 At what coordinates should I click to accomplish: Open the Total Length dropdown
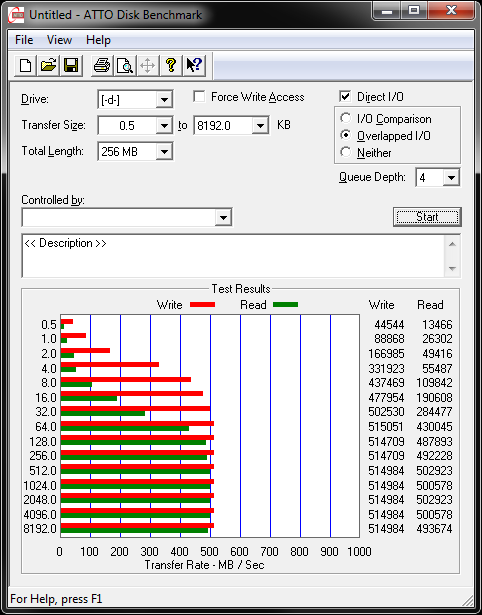click(x=164, y=151)
